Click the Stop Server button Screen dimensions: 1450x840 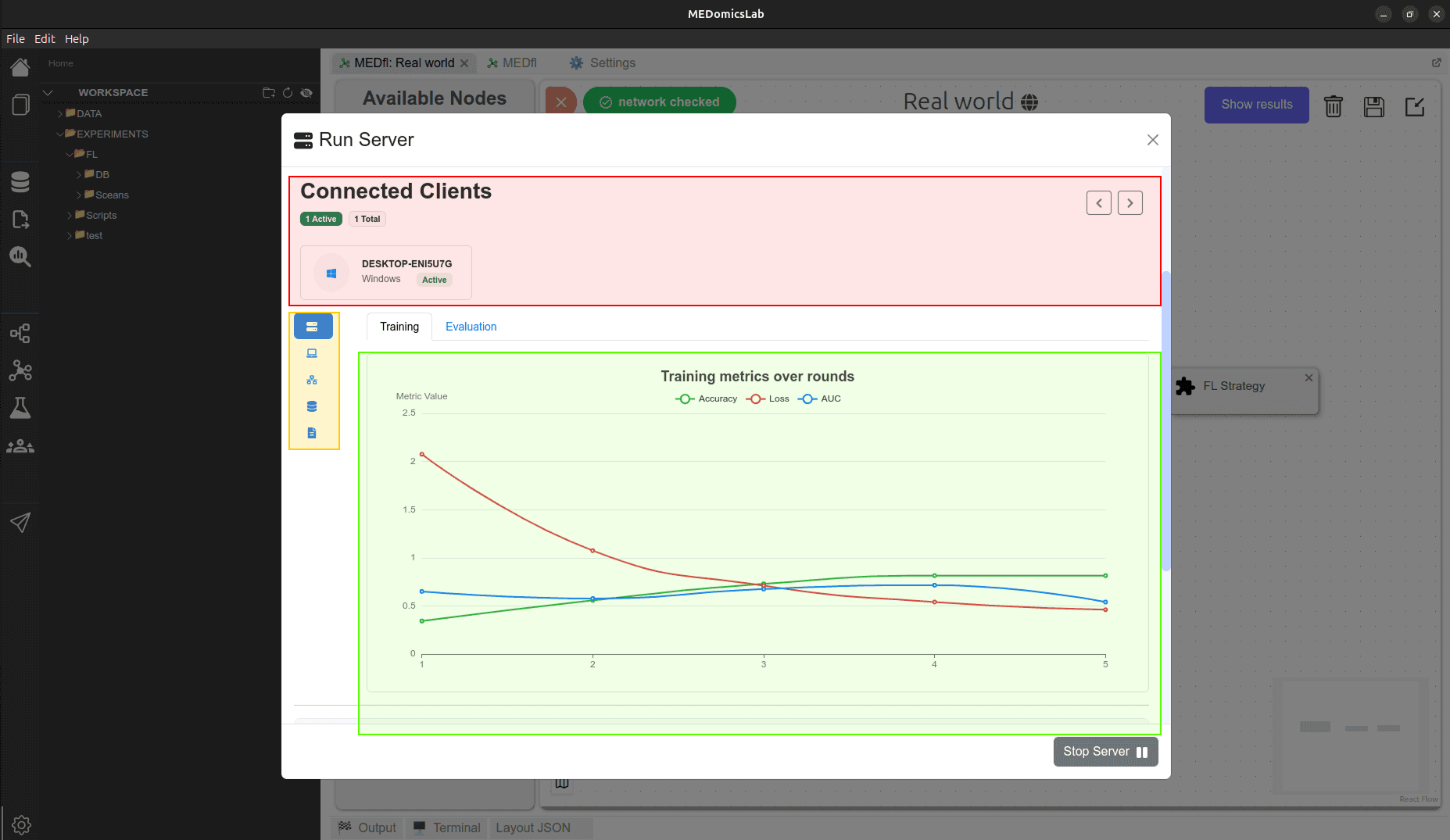1105,751
